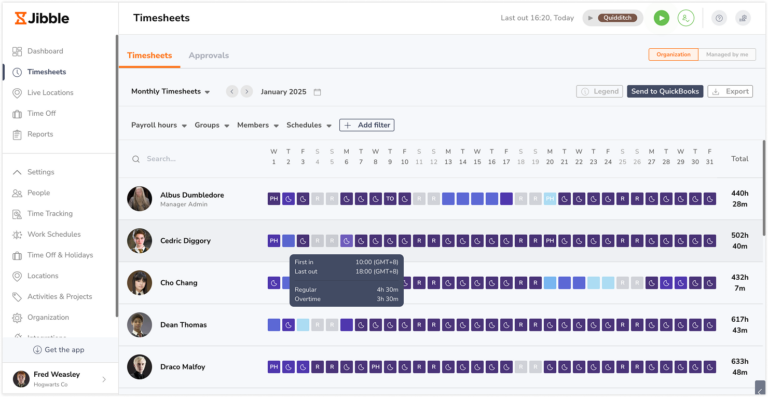Click Albus Dumbledore's light blue PH cell day 20

(550, 199)
